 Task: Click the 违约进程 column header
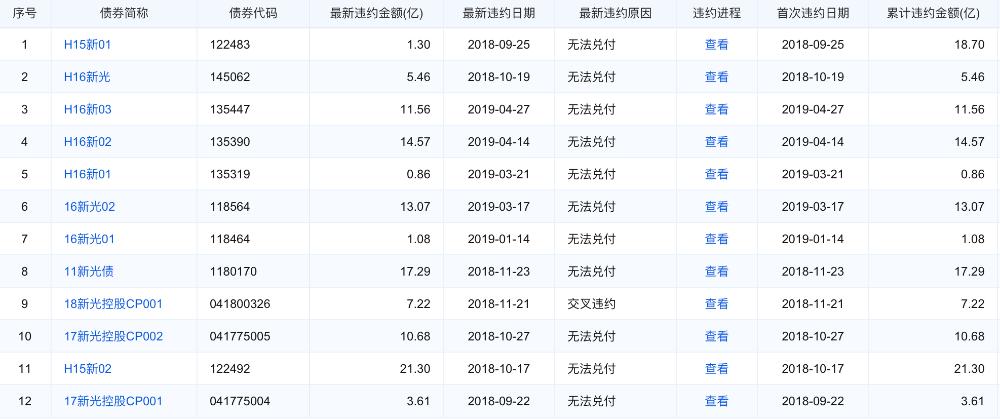coord(717,13)
